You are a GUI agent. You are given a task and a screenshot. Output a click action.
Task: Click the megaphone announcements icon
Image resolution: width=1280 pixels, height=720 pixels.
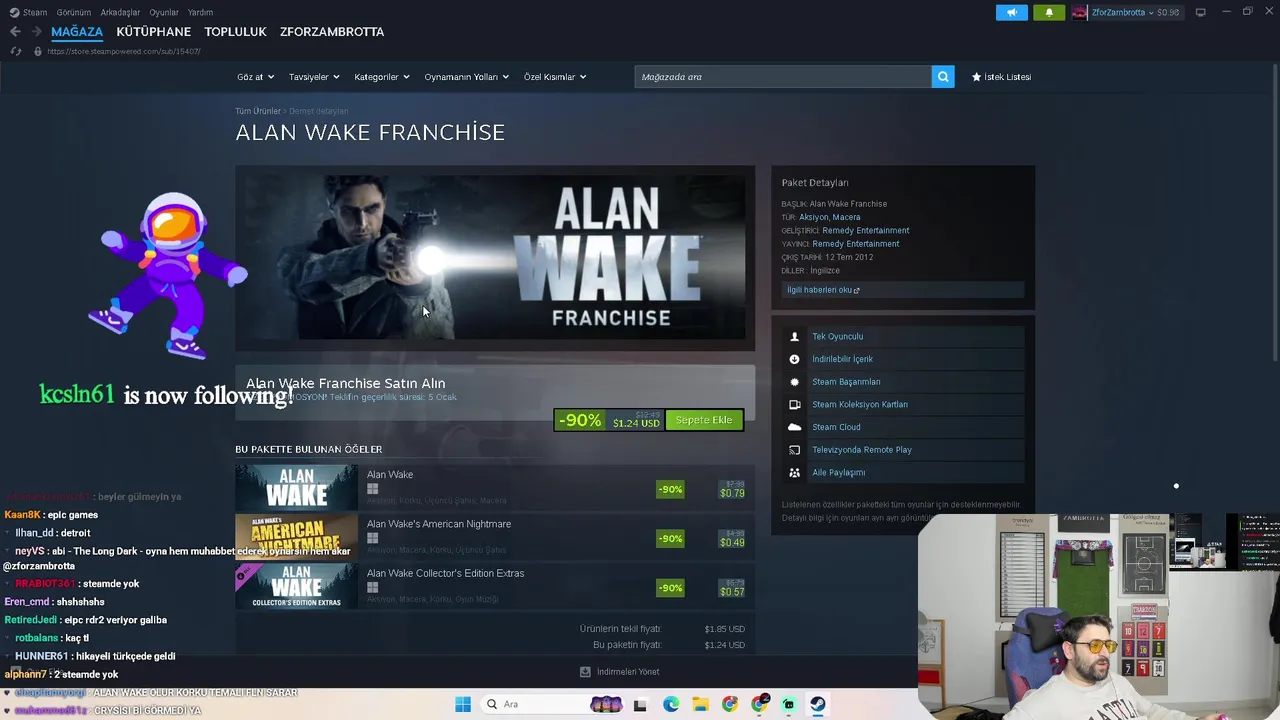click(x=1011, y=12)
